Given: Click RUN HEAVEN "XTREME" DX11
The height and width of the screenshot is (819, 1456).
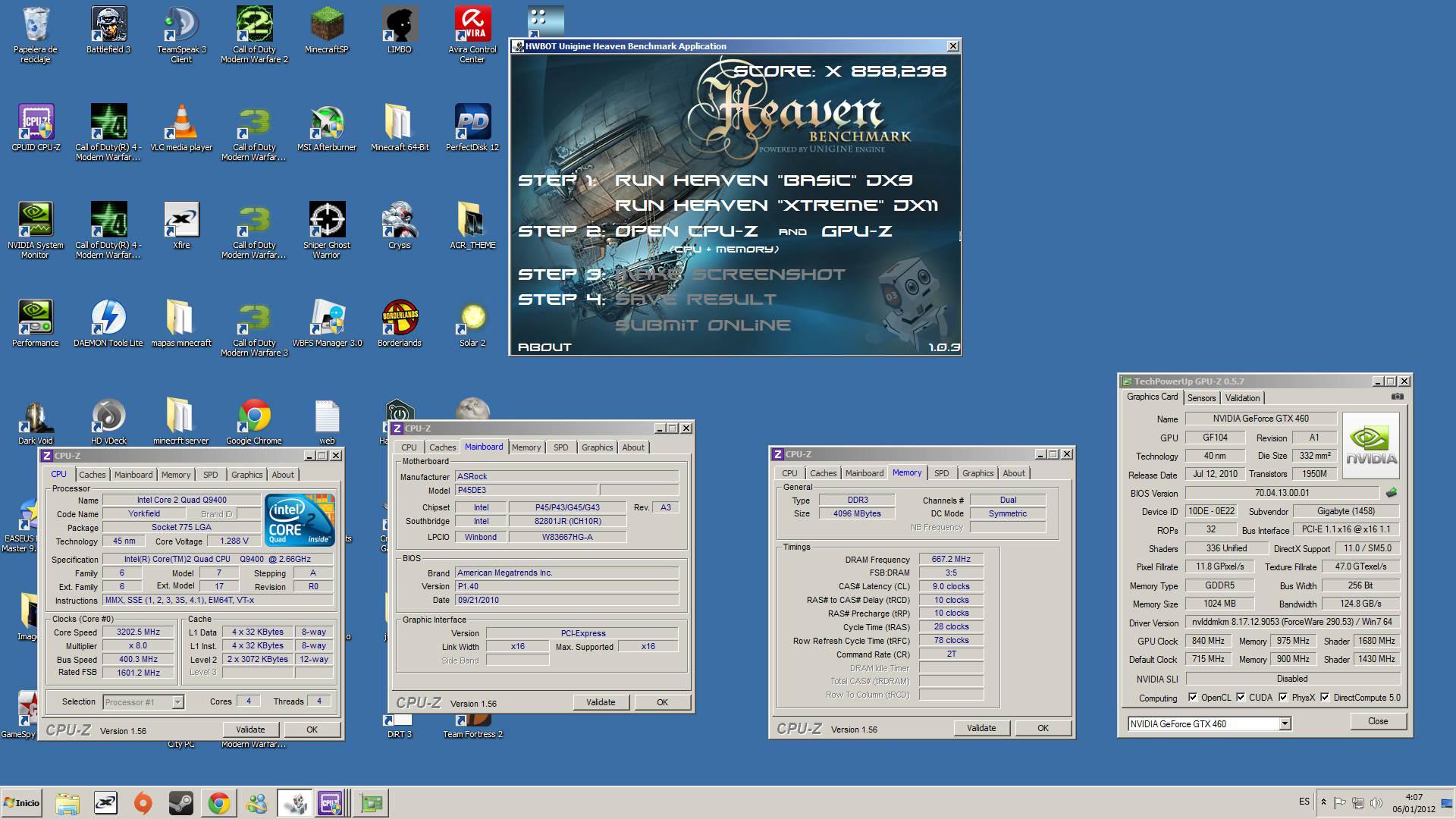Looking at the screenshot, I should point(777,206).
